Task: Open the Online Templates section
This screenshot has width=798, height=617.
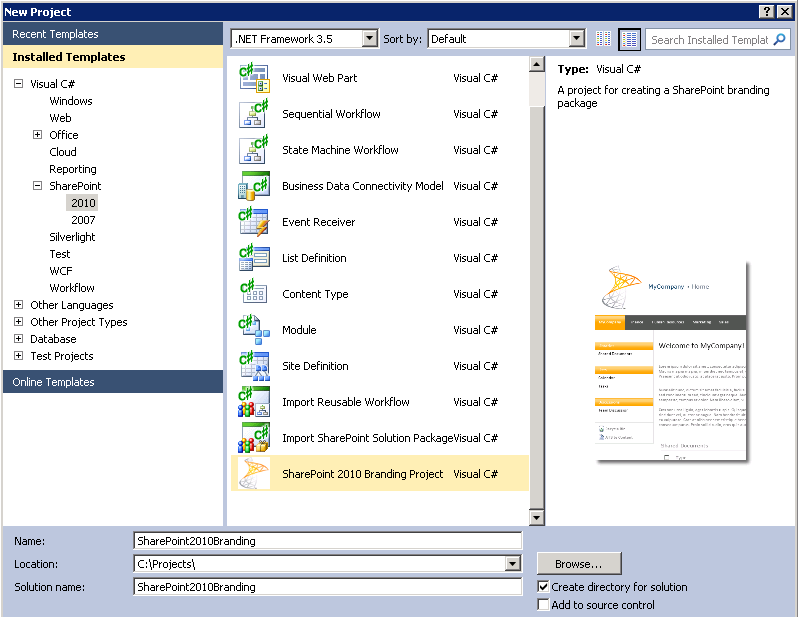Action: coord(54,382)
